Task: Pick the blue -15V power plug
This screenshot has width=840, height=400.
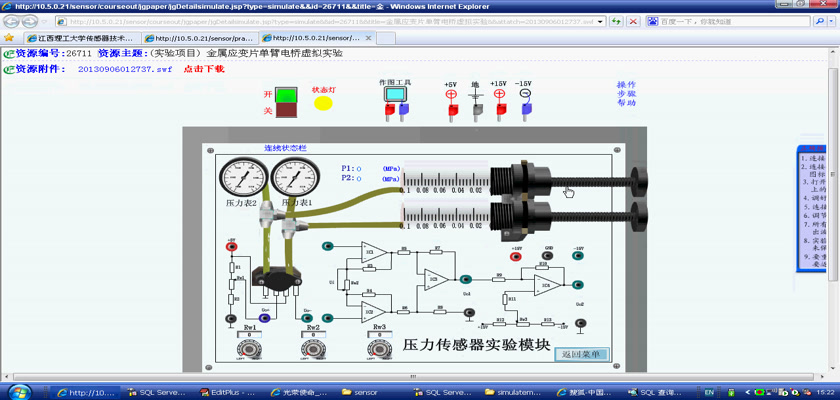Action: (x=526, y=111)
